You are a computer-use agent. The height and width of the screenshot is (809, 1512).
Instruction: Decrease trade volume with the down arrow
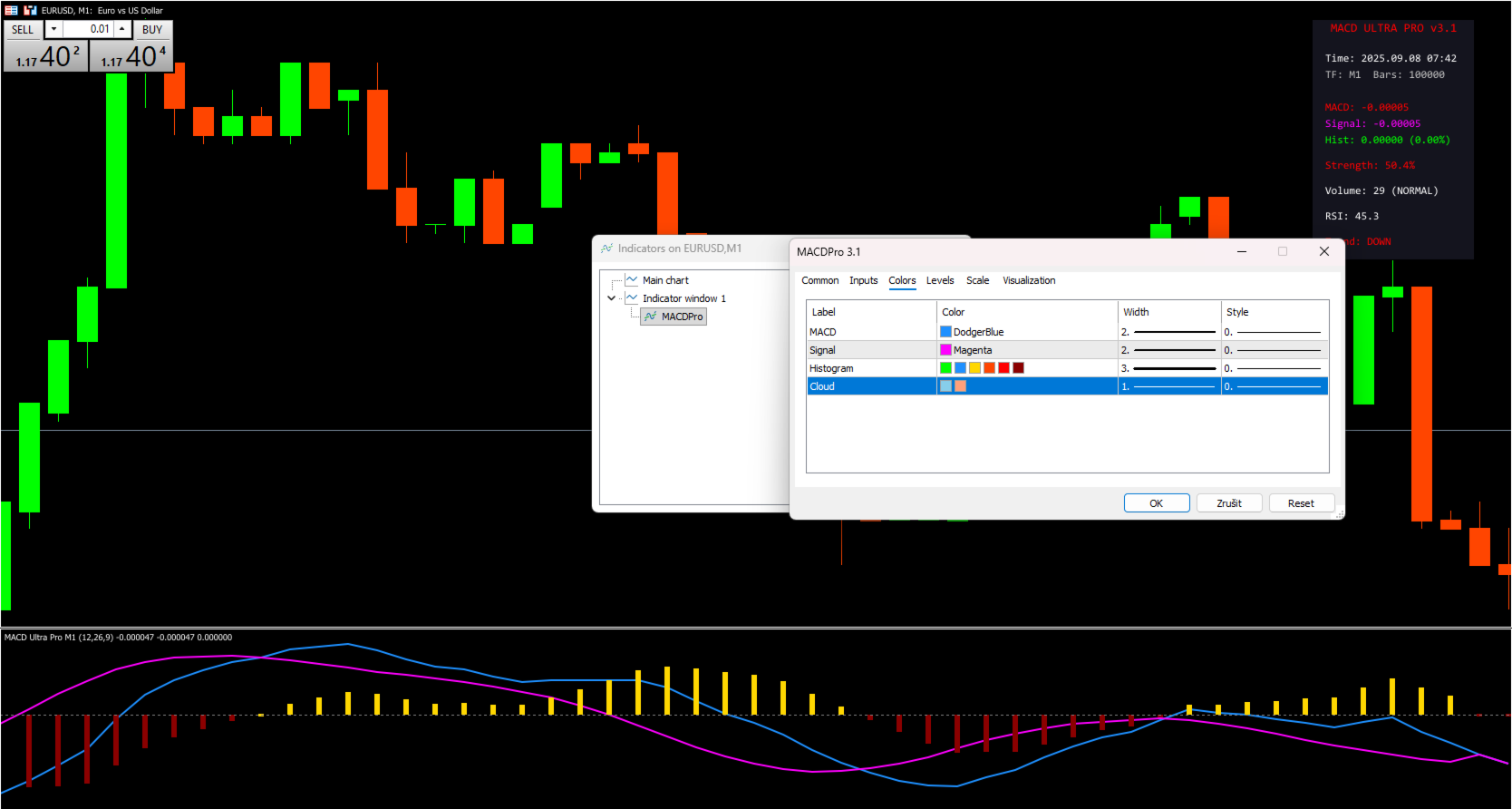pos(53,29)
